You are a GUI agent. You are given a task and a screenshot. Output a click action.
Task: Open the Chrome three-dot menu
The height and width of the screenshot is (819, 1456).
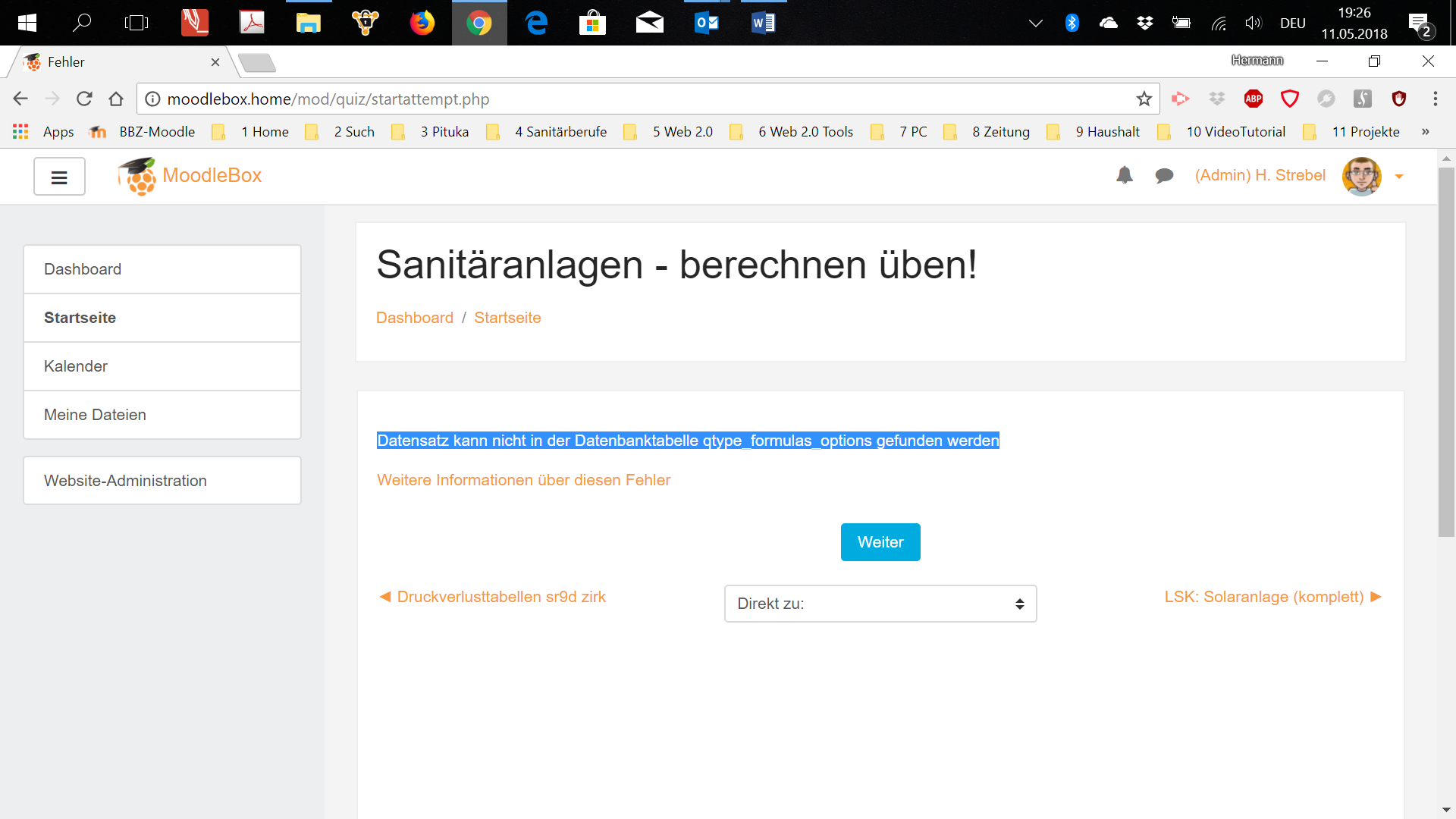(x=1435, y=99)
